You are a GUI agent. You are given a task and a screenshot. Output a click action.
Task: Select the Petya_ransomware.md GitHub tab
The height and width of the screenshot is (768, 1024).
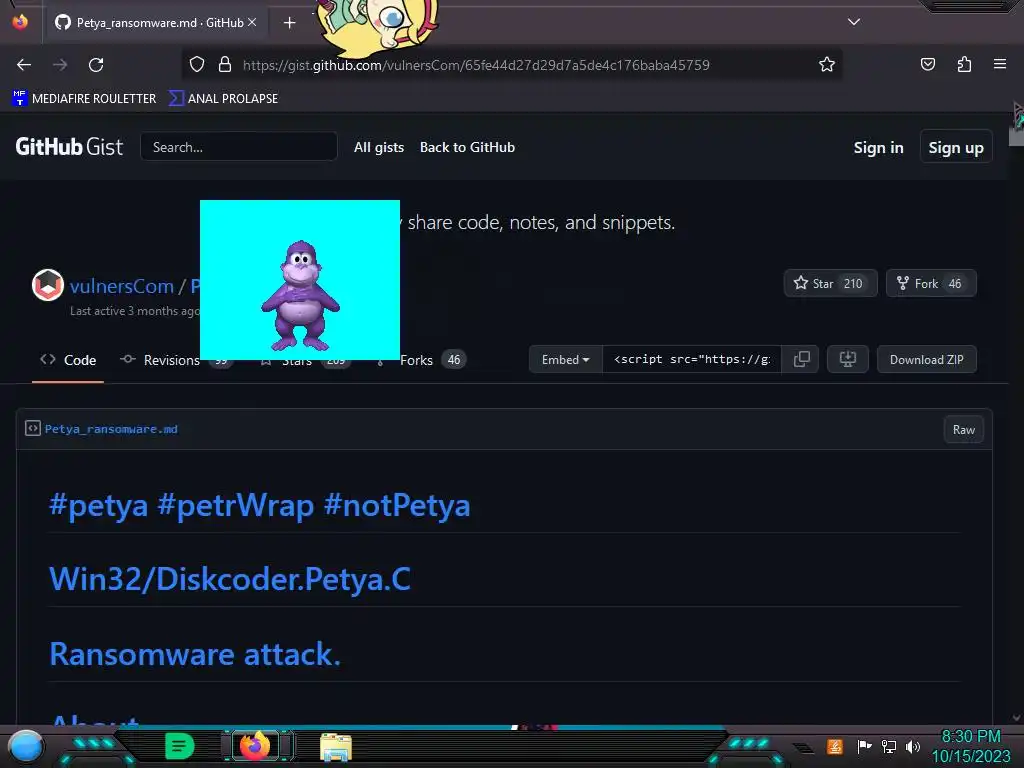coord(155,23)
